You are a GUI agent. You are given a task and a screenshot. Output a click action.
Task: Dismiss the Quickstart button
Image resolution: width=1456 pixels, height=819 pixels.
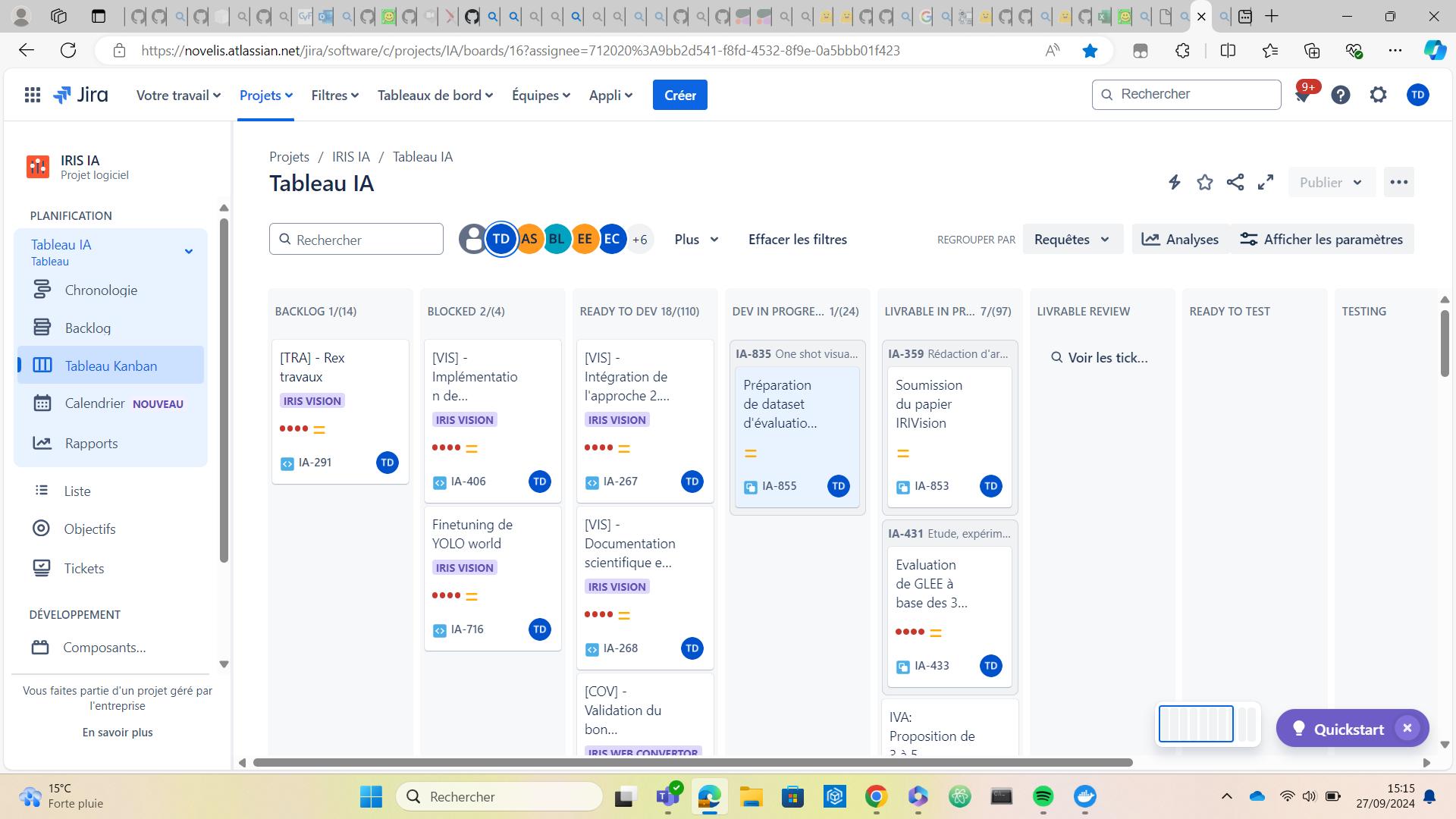click(1407, 728)
